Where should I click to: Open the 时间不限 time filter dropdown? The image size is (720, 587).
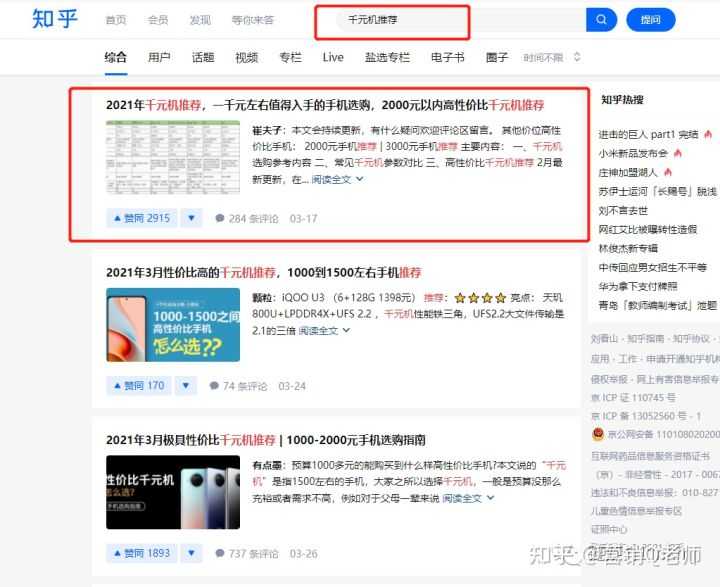pos(552,57)
